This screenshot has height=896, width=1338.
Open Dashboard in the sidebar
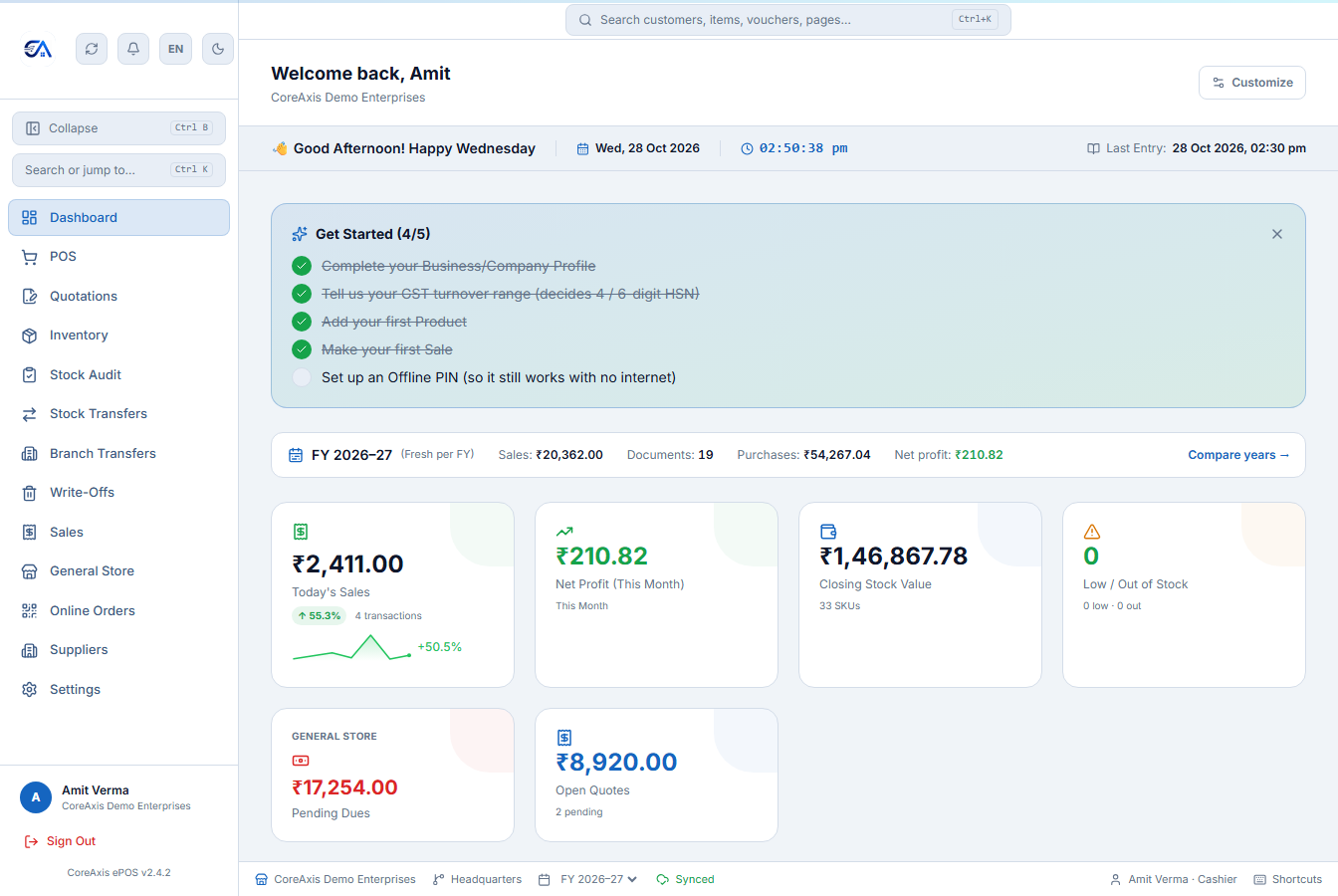pos(118,218)
